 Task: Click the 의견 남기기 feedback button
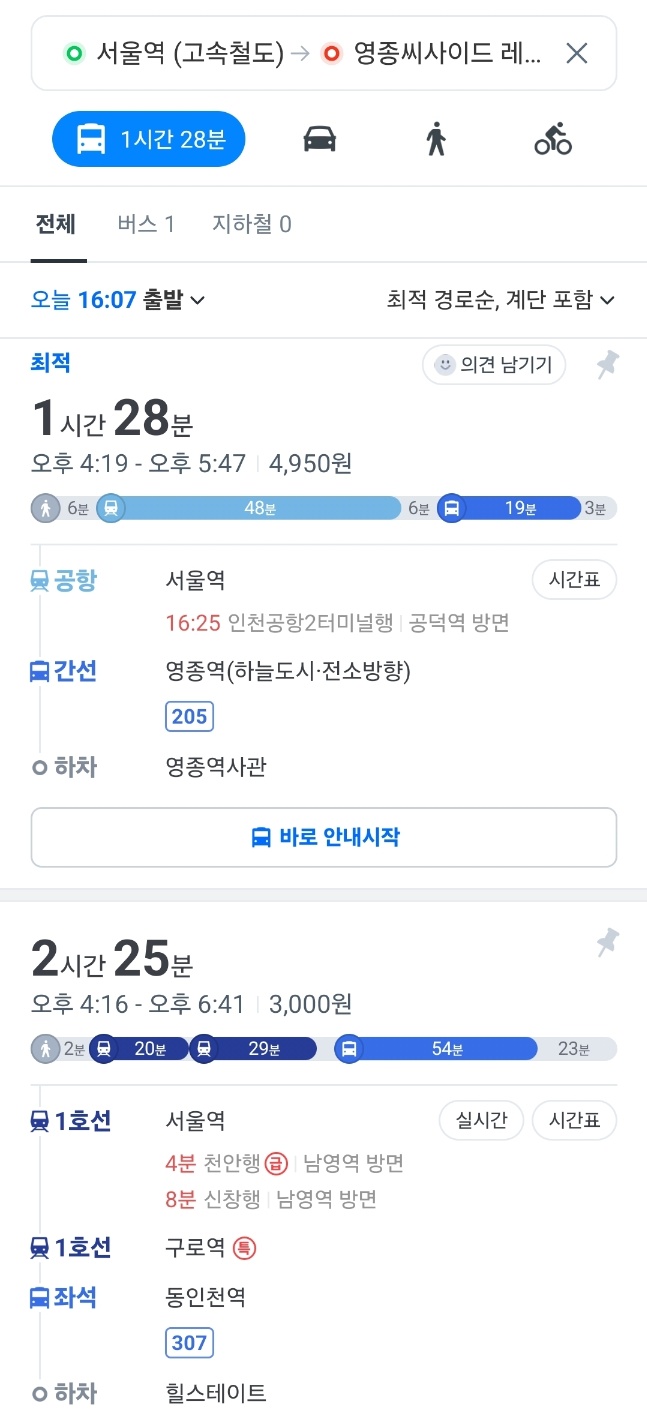(494, 365)
